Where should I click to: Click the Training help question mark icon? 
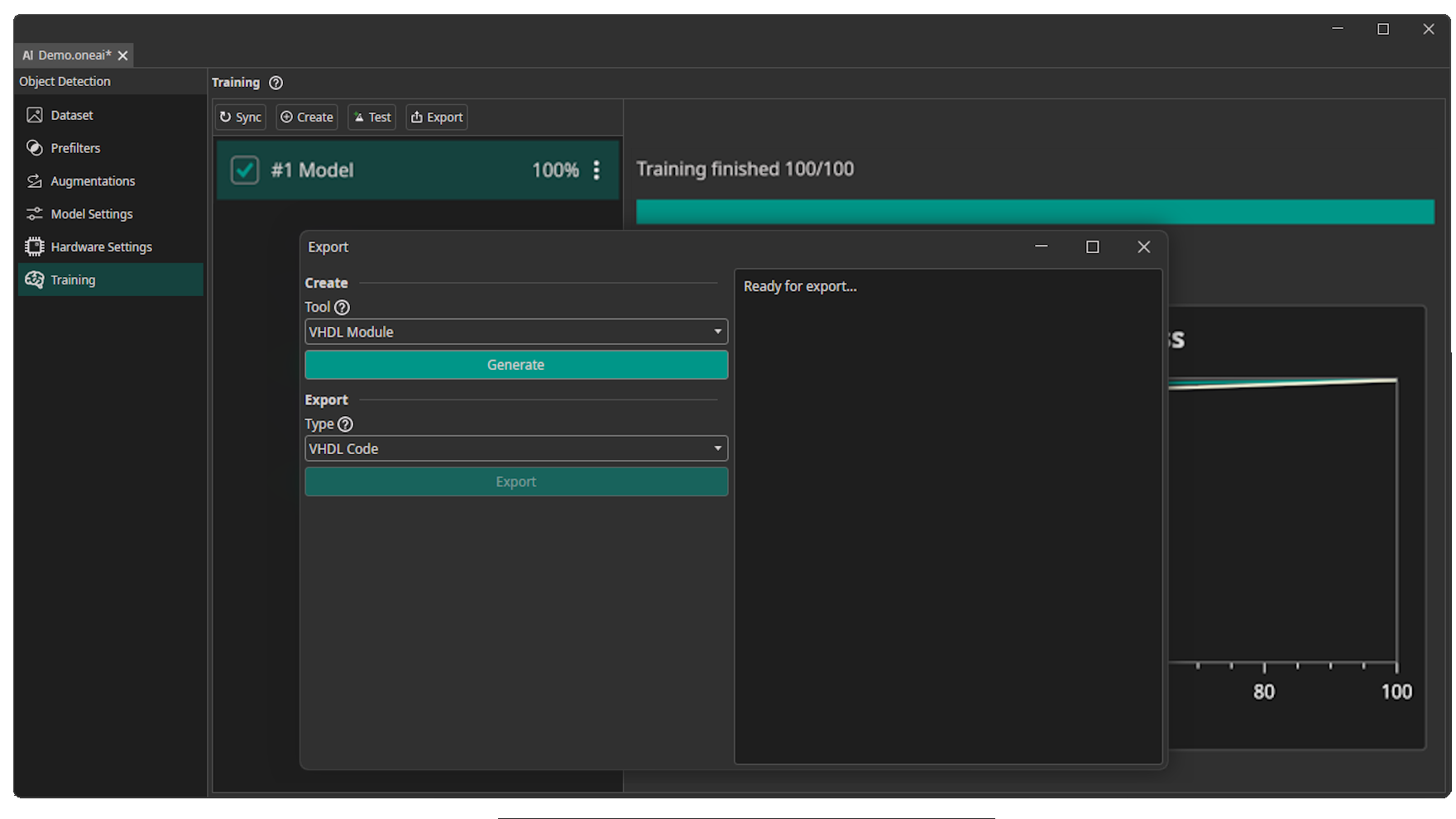pos(276,83)
